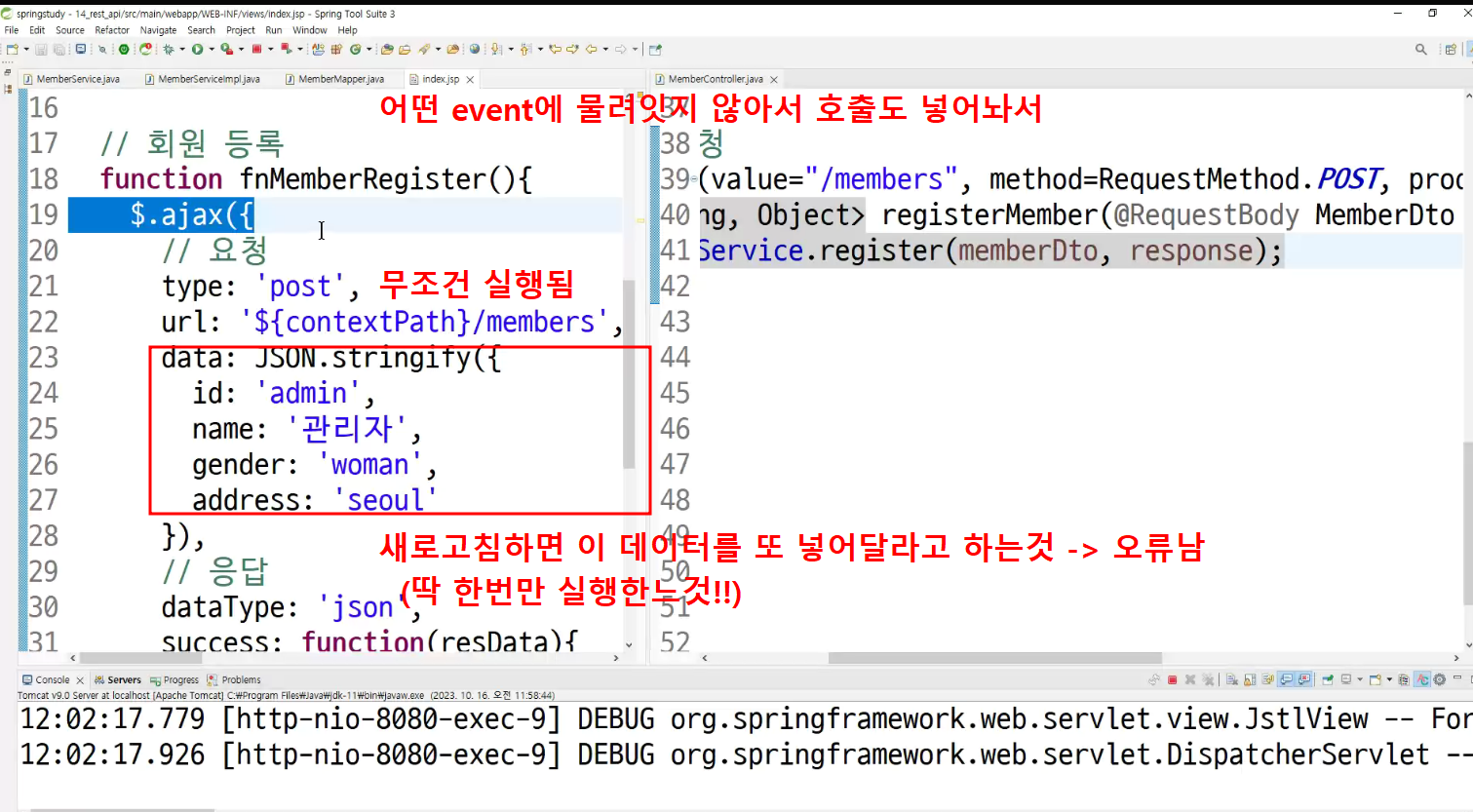The image size is (1473, 812).
Task: Click the Console settings gear icon
Action: click(x=1439, y=679)
